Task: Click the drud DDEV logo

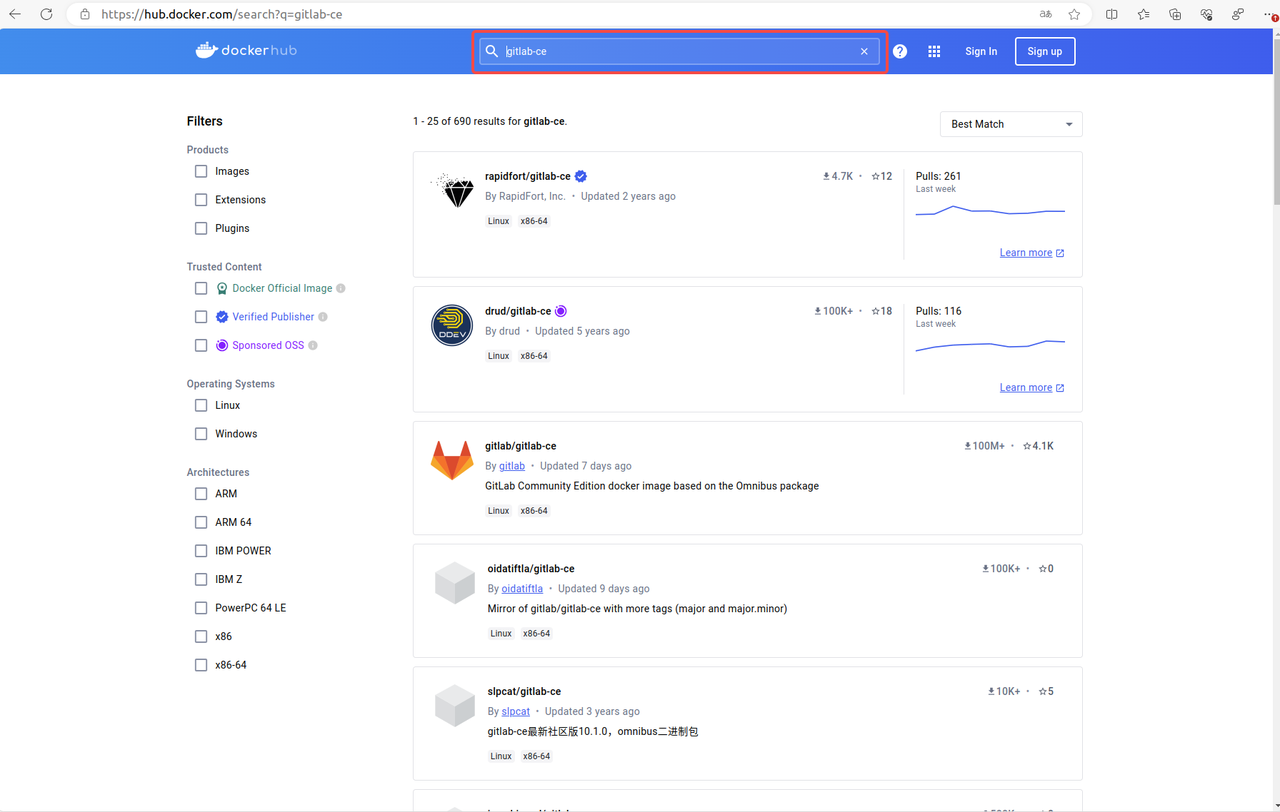Action: pyautogui.click(x=452, y=325)
